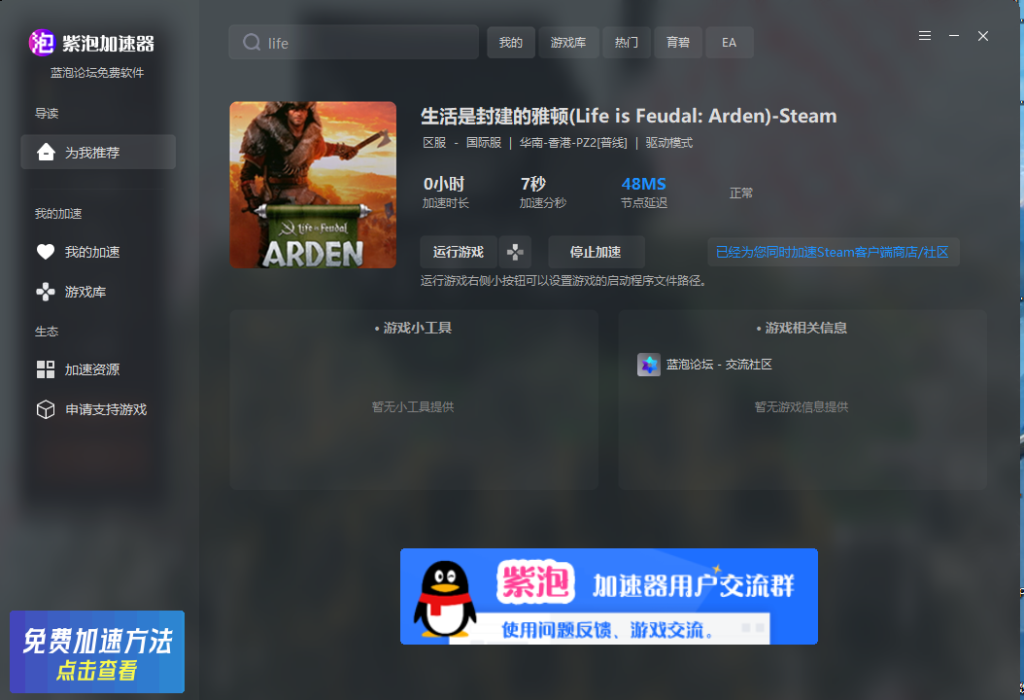Click the grid icon beside 加速资源
Screen dimensions: 1024x700
46,370
